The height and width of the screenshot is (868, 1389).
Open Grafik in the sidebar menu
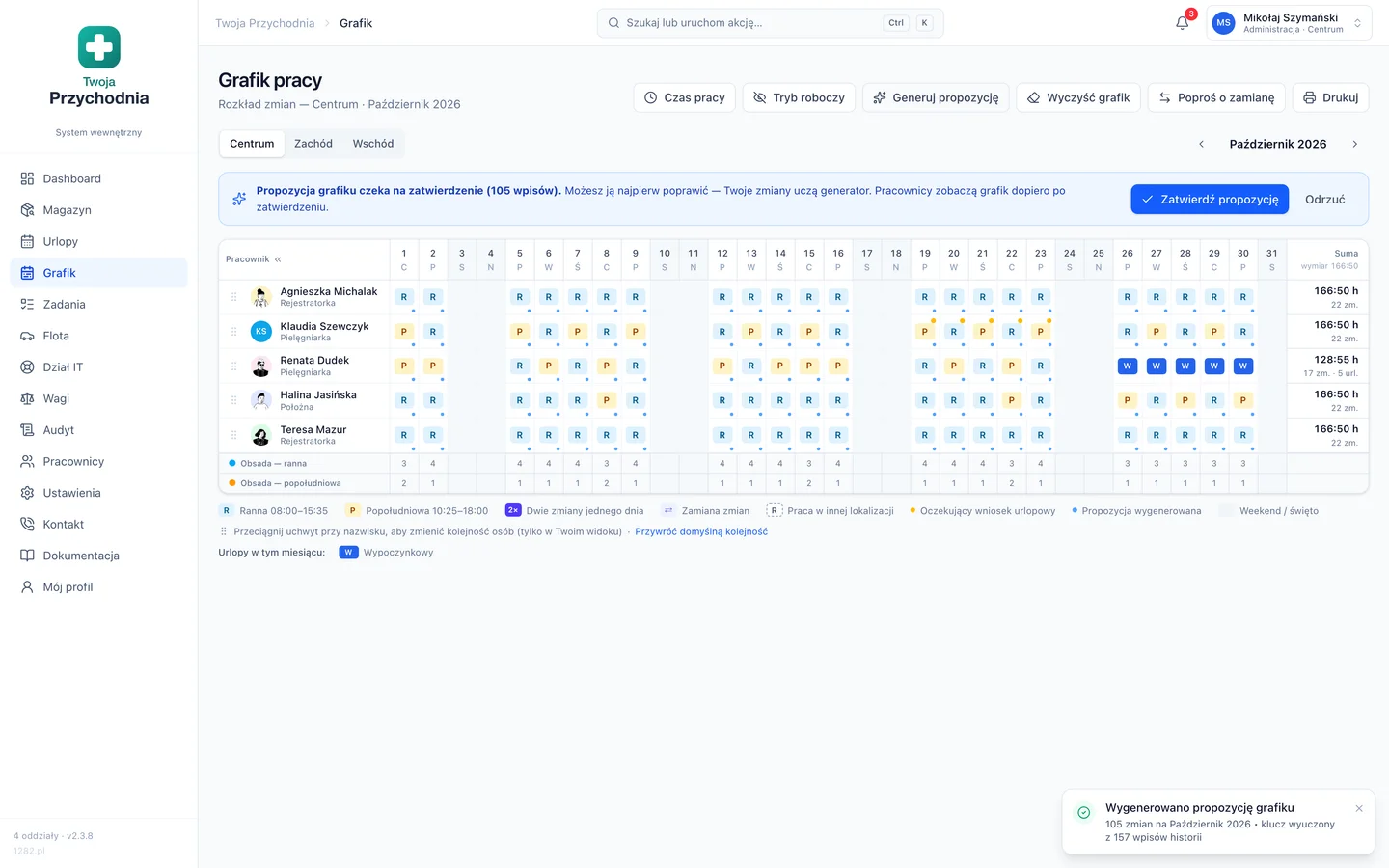click(98, 273)
